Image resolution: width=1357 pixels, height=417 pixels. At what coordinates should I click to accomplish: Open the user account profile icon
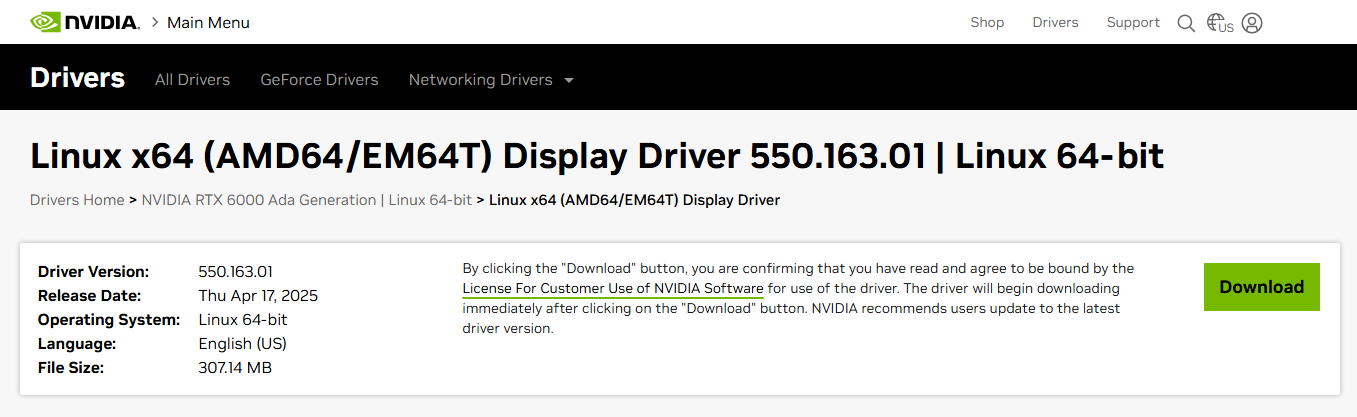pos(1252,22)
